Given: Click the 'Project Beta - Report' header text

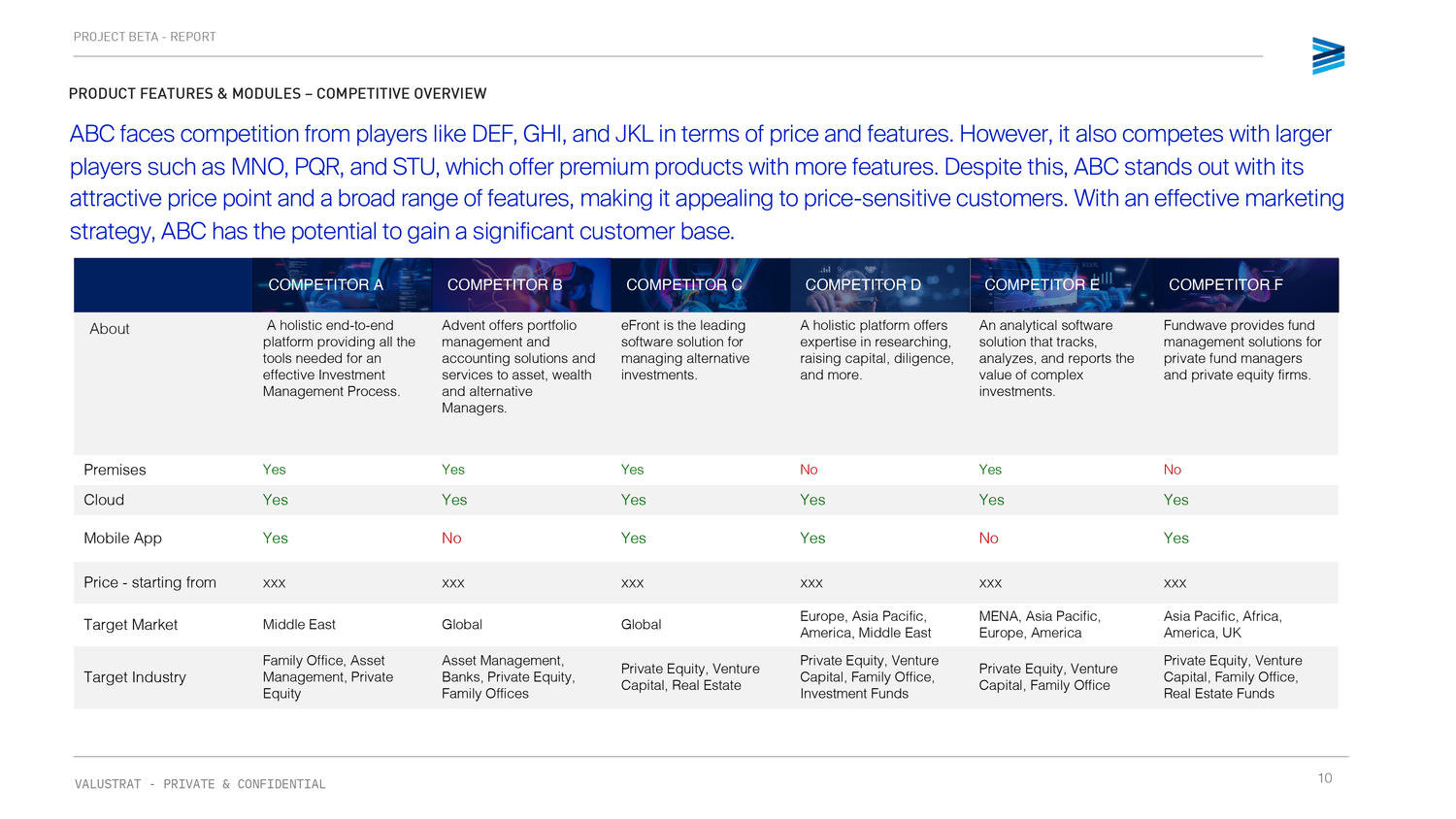Looking at the screenshot, I should click(x=145, y=37).
